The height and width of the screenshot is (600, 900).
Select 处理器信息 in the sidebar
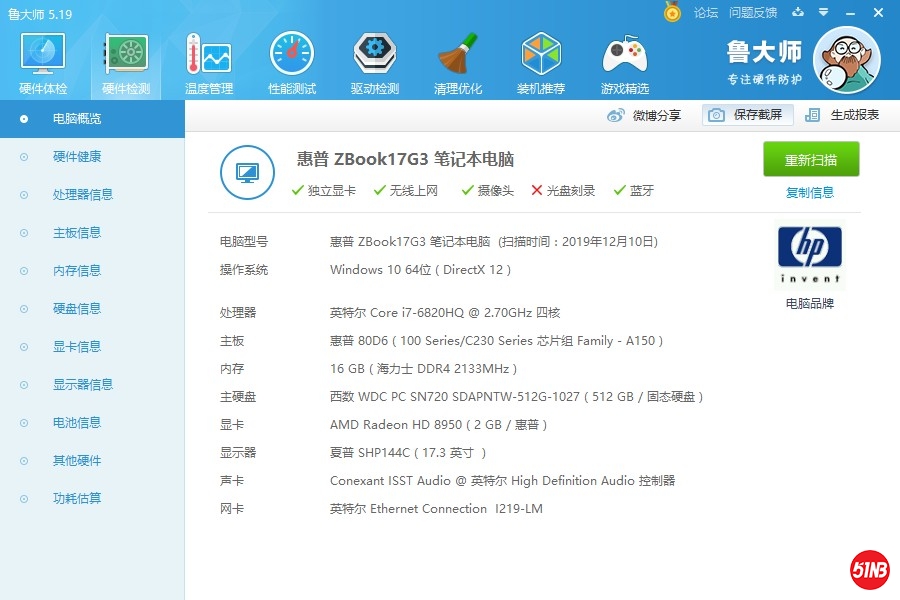coord(82,195)
